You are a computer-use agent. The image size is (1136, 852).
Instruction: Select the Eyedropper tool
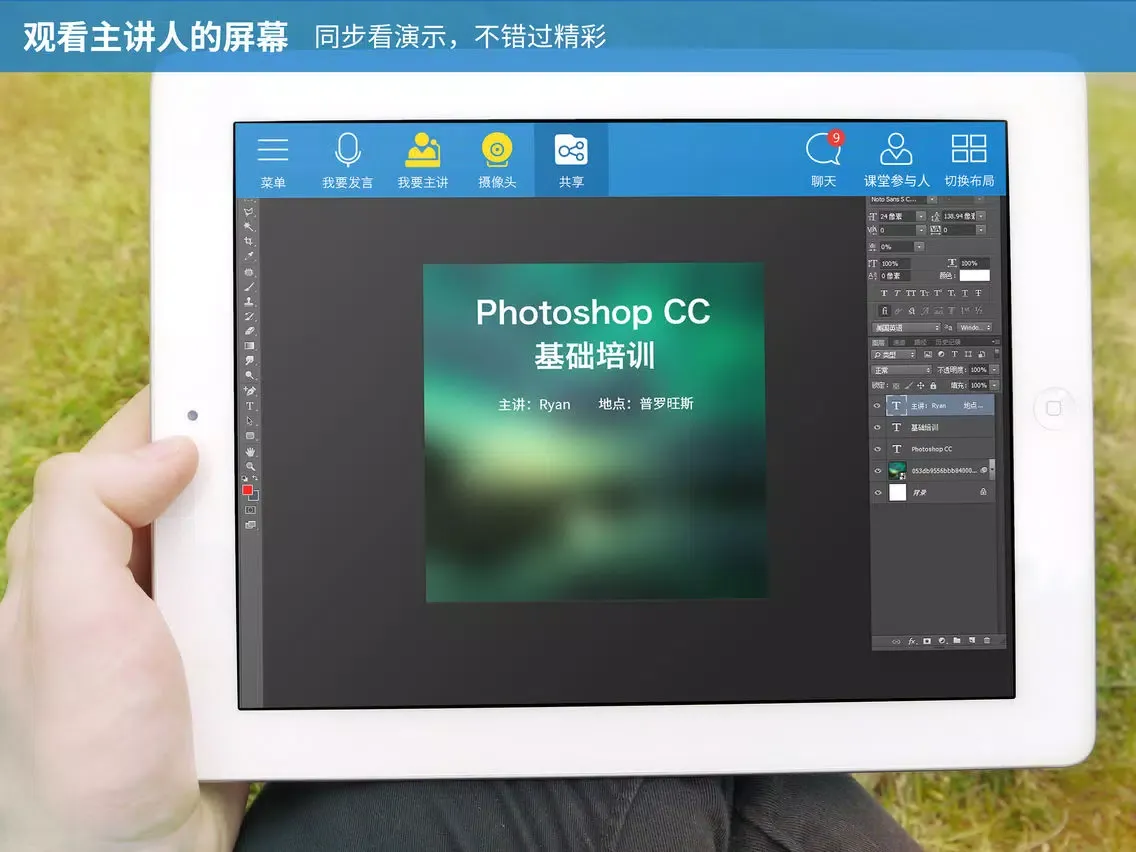(249, 256)
